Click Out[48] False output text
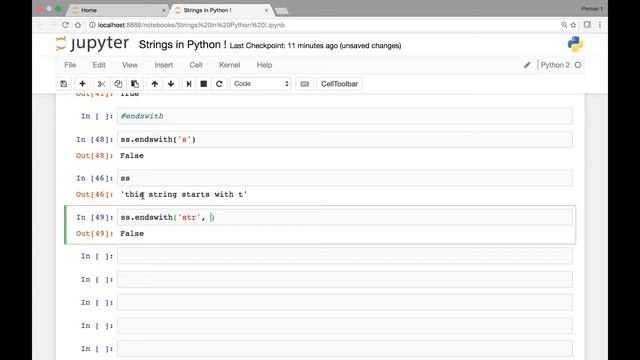The width and height of the screenshot is (640, 360). pyautogui.click(x=132, y=156)
